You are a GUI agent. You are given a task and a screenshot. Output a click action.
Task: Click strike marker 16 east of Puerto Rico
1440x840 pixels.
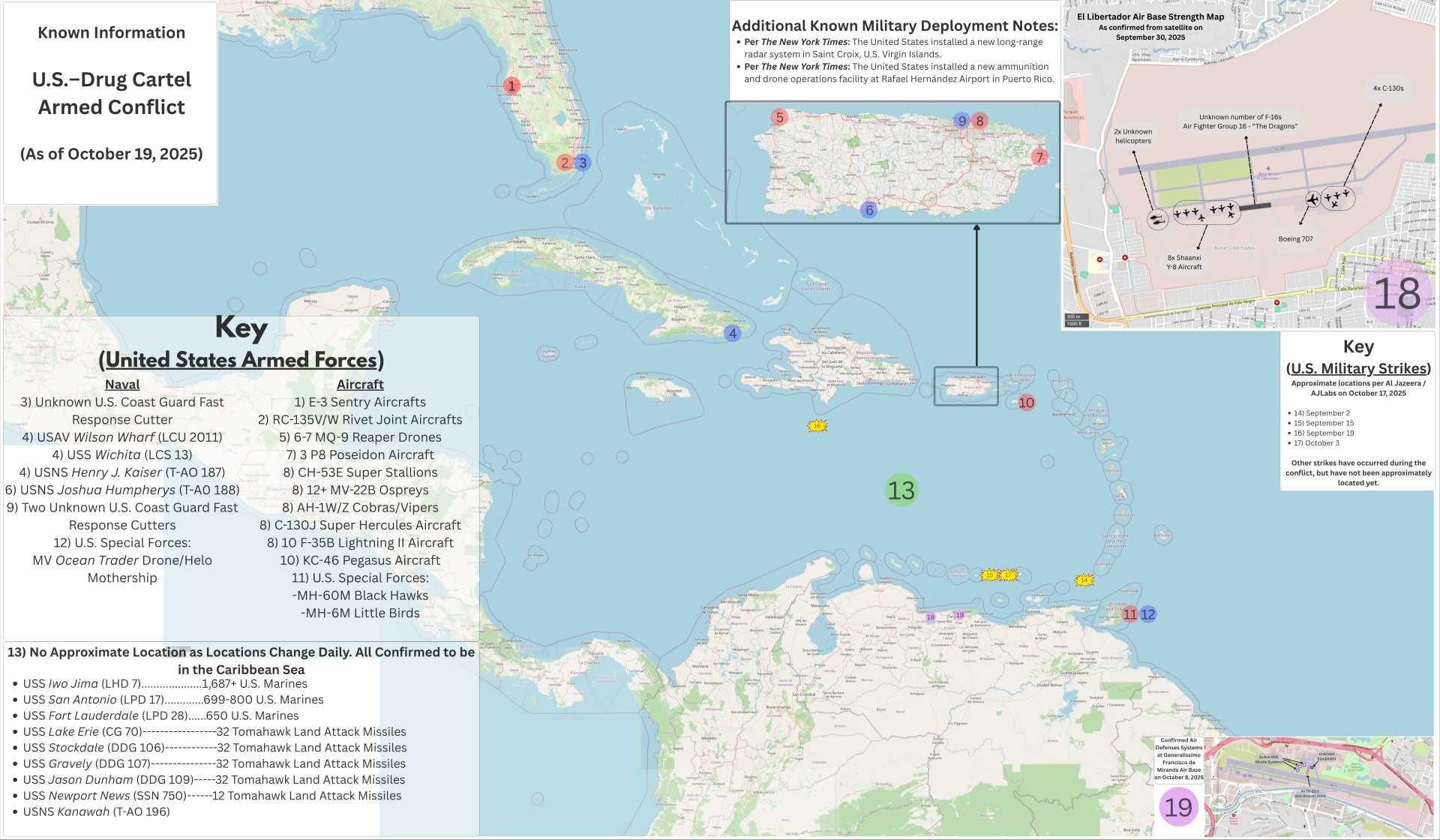[x=816, y=424]
